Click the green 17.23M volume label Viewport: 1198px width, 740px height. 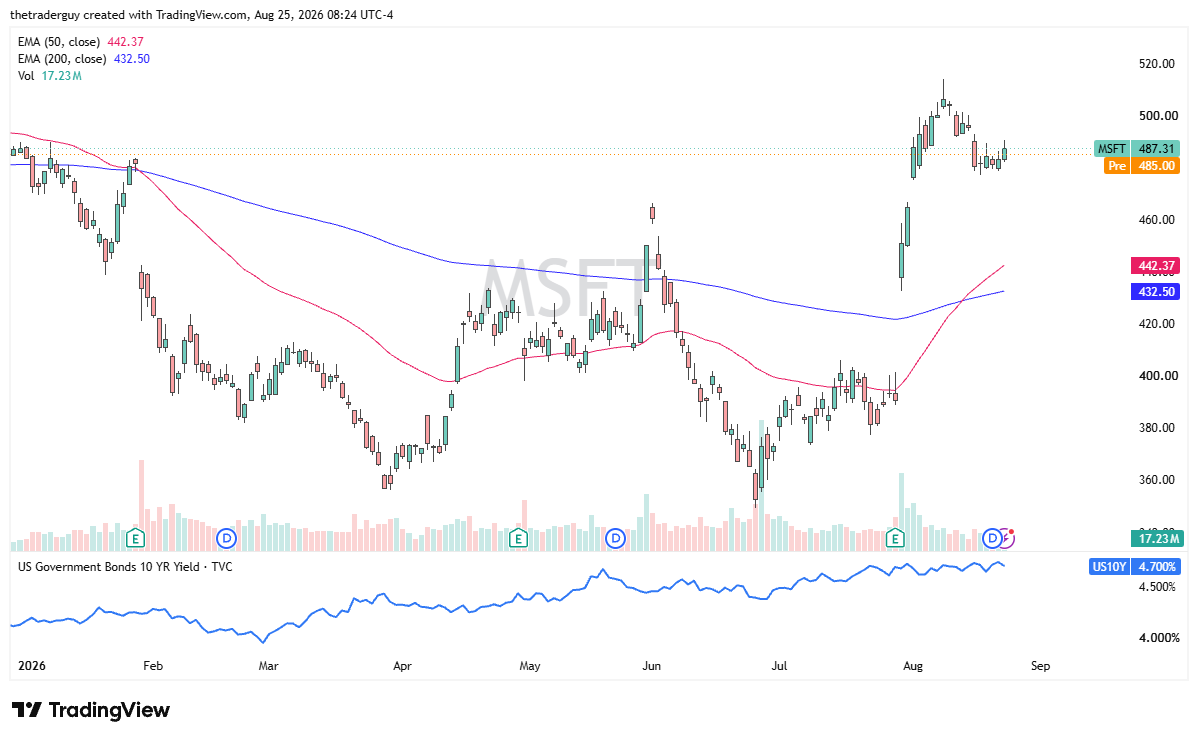tap(1158, 538)
